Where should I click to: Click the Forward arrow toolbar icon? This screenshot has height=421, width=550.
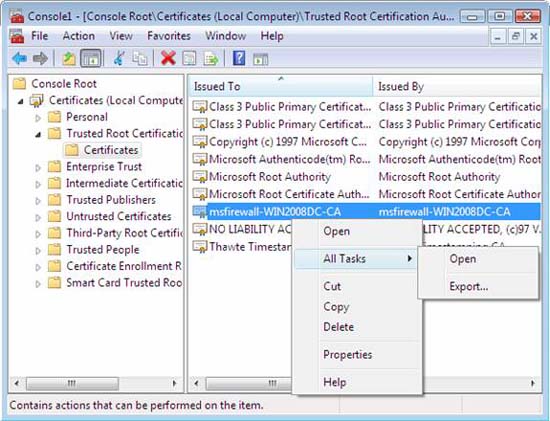coord(40,58)
